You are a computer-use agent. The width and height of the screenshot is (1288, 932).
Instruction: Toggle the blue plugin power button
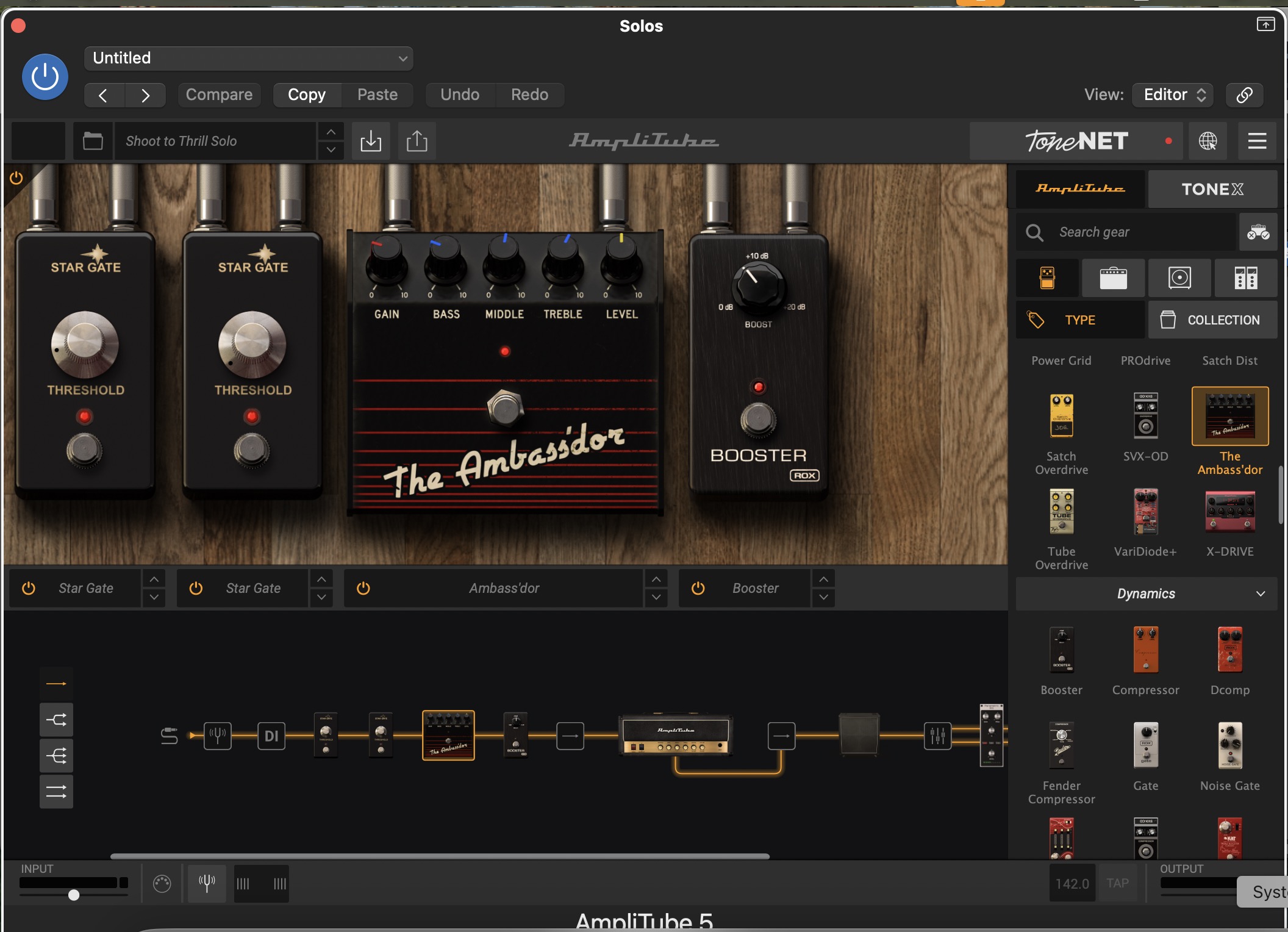point(45,77)
